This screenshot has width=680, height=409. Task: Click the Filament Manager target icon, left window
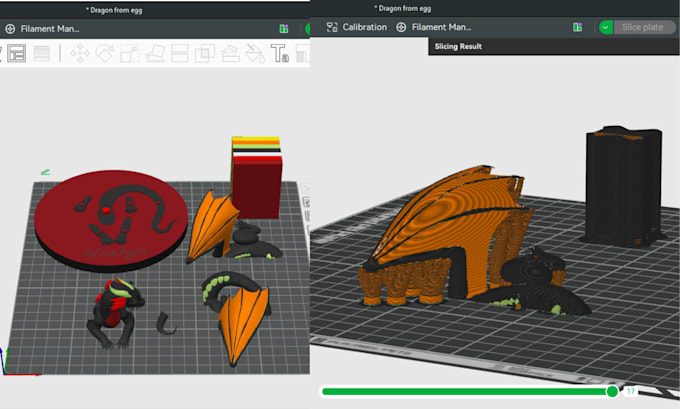click(x=10, y=29)
